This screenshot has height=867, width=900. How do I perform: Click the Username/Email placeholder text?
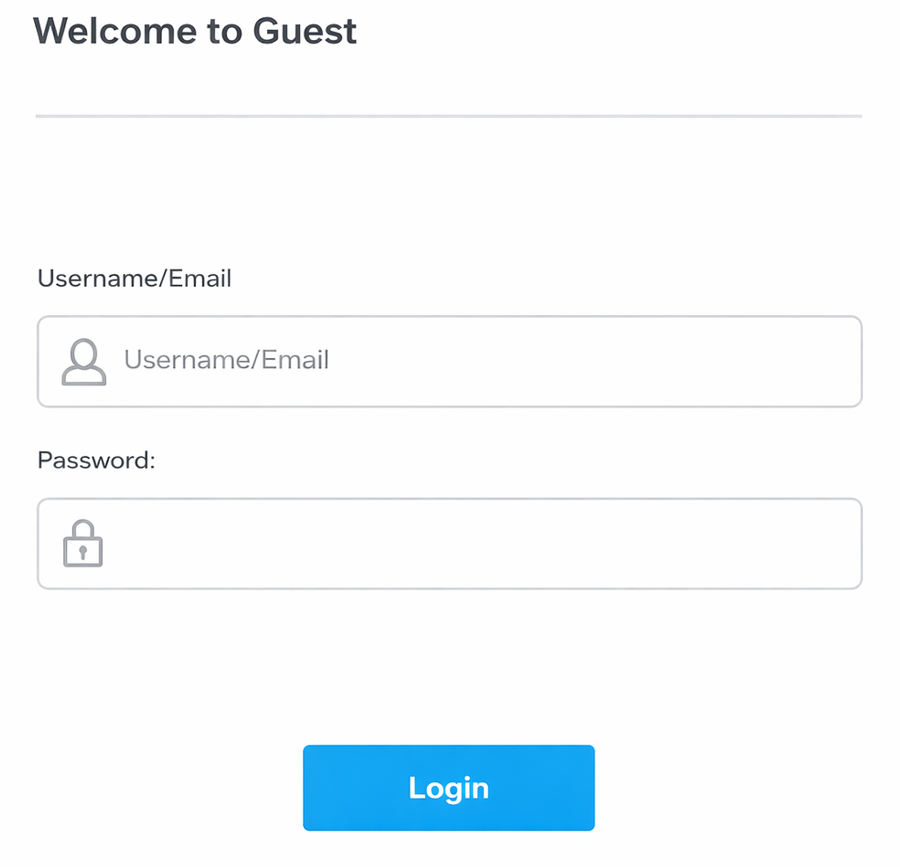pyautogui.click(x=226, y=360)
